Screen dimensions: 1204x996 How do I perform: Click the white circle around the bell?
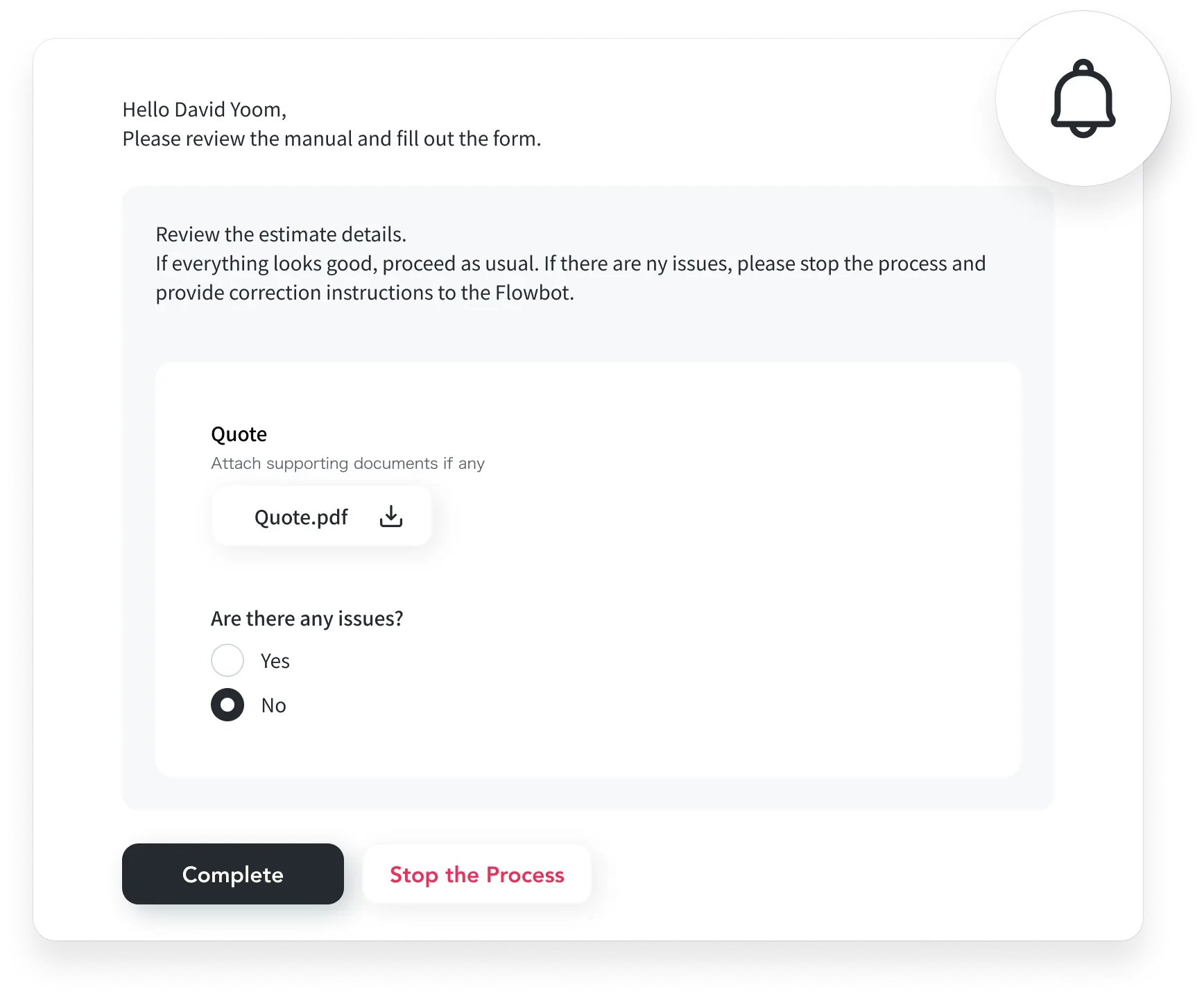(x=1083, y=98)
